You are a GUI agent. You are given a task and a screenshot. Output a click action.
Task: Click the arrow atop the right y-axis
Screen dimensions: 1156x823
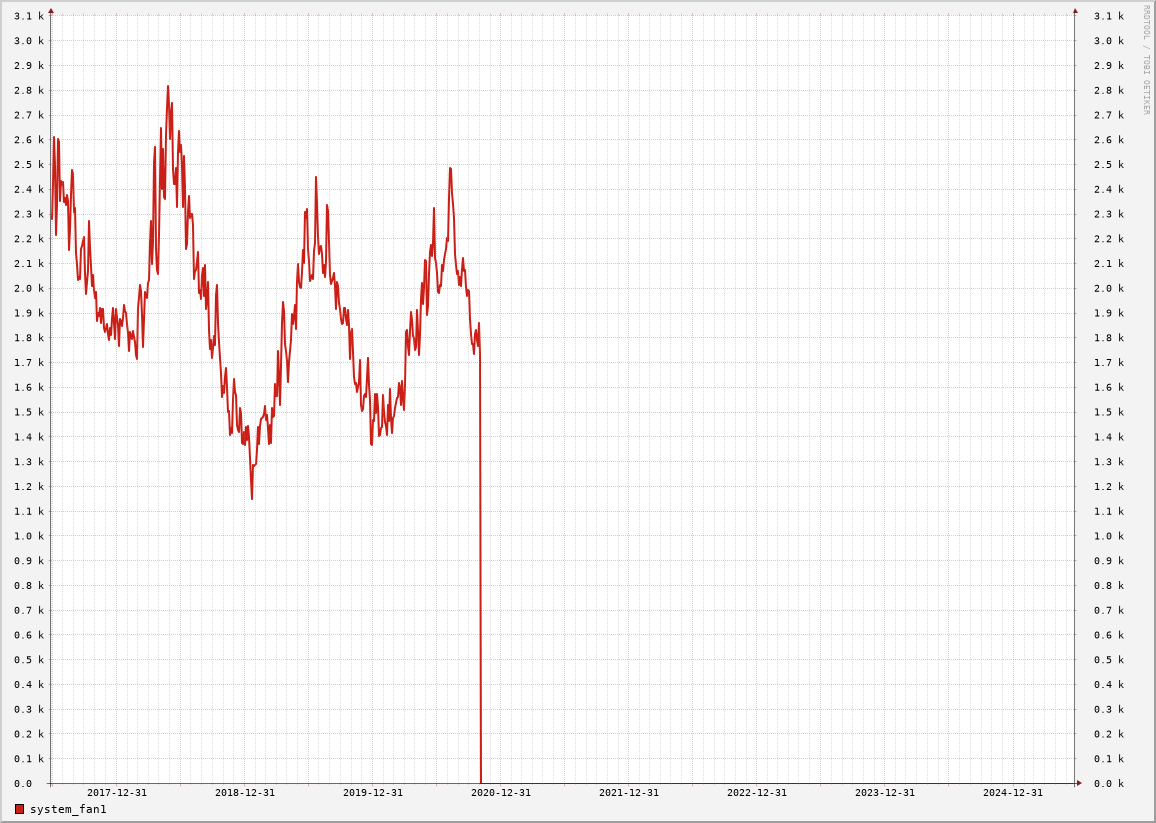click(x=1075, y=11)
